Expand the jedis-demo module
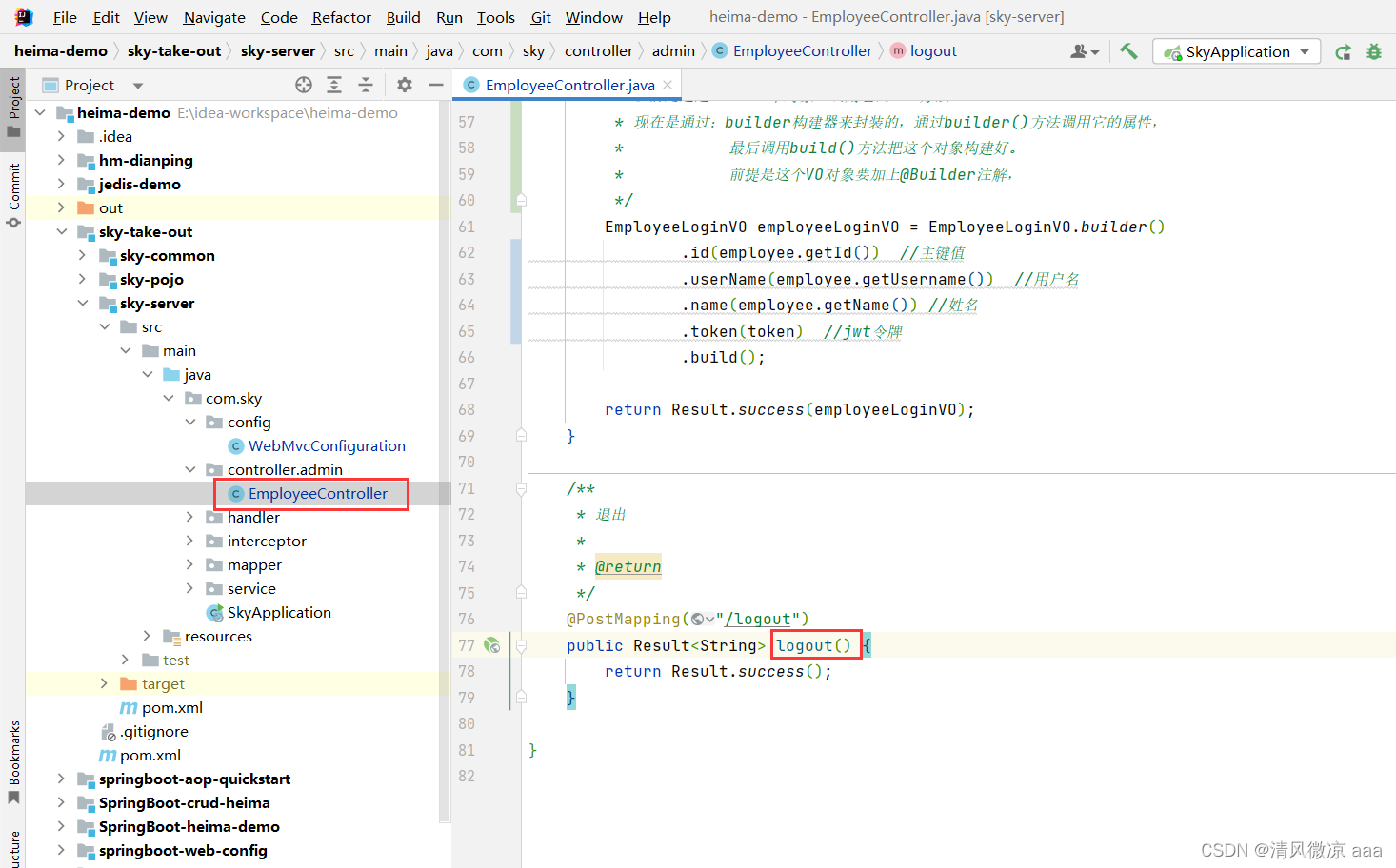1396x868 pixels. (61, 184)
